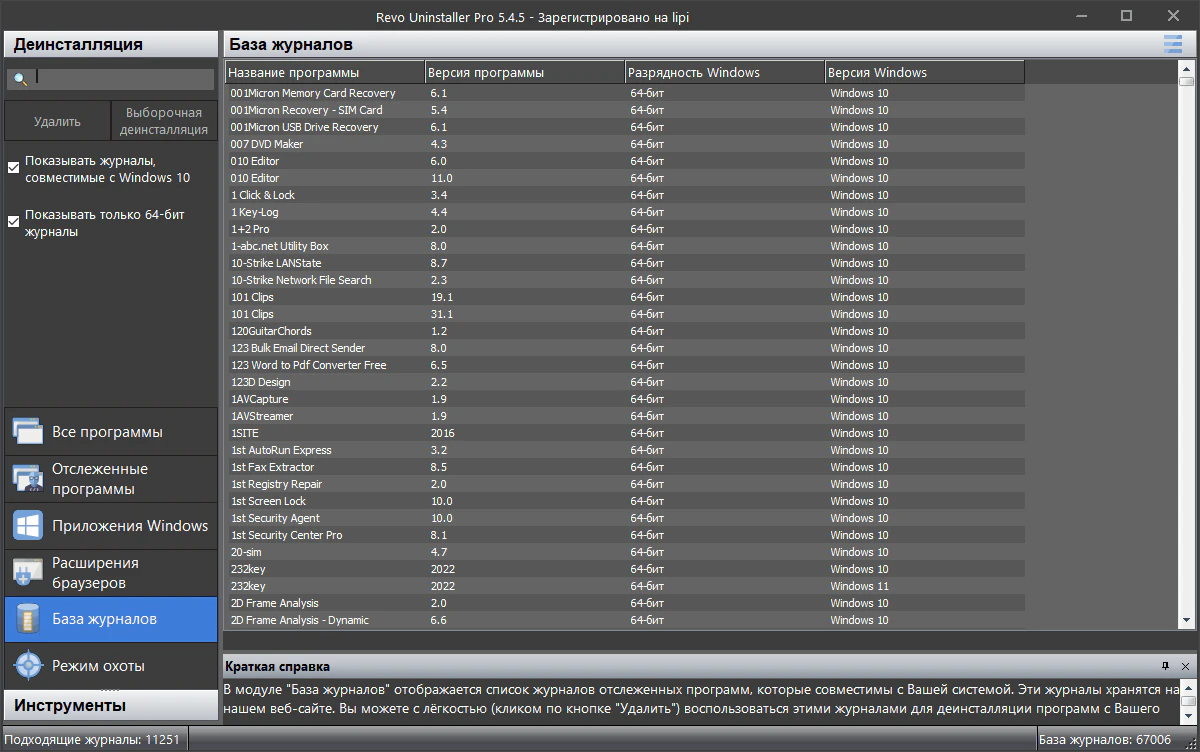
Task: Select 1st Security Center Pro row
Action: [x=625, y=535]
